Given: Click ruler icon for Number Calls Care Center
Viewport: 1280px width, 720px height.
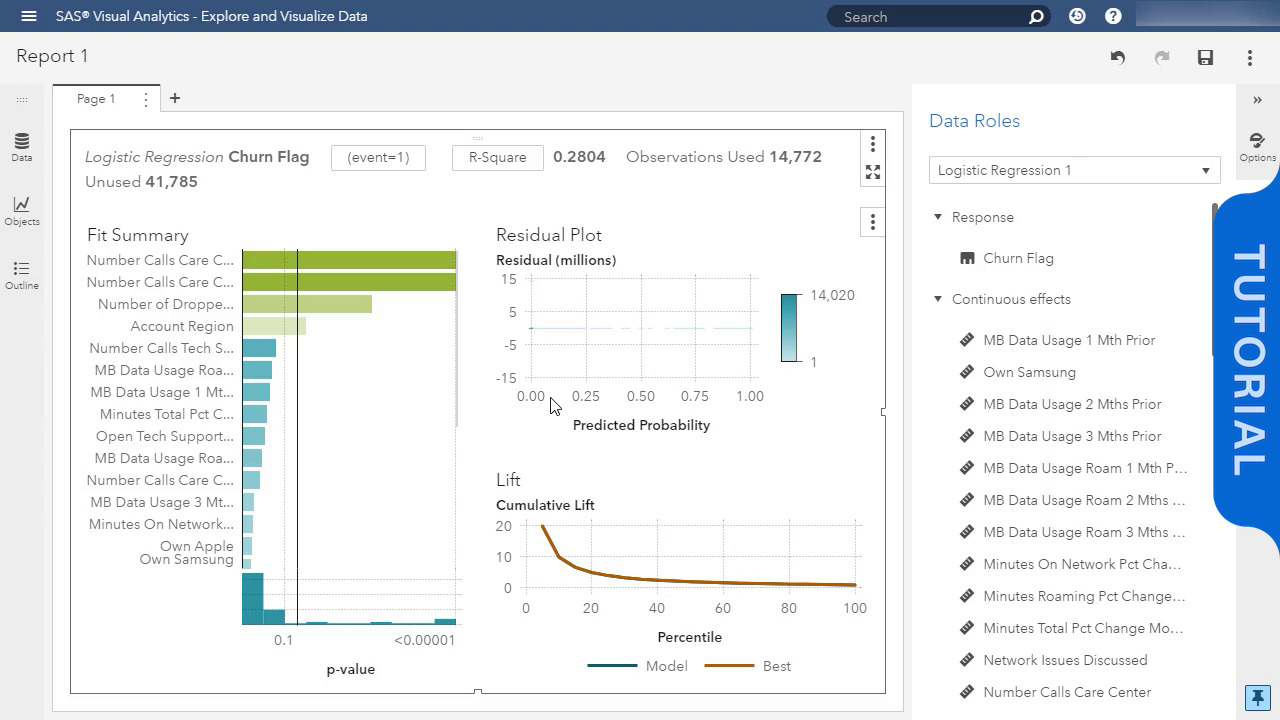Looking at the screenshot, I should [967, 692].
